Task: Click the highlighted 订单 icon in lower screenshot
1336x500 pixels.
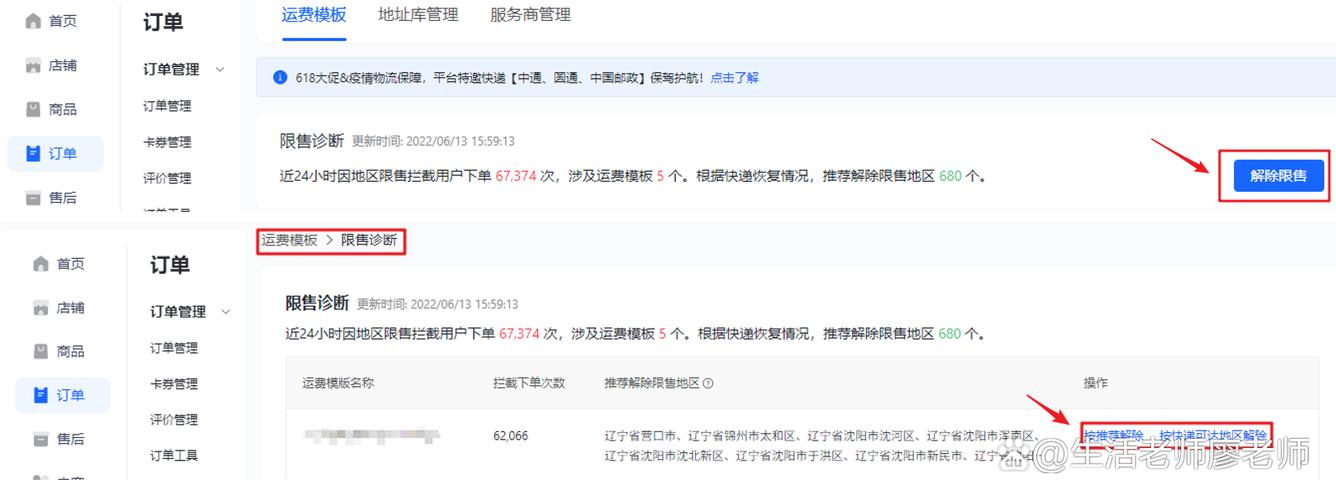Action: pos(41,395)
